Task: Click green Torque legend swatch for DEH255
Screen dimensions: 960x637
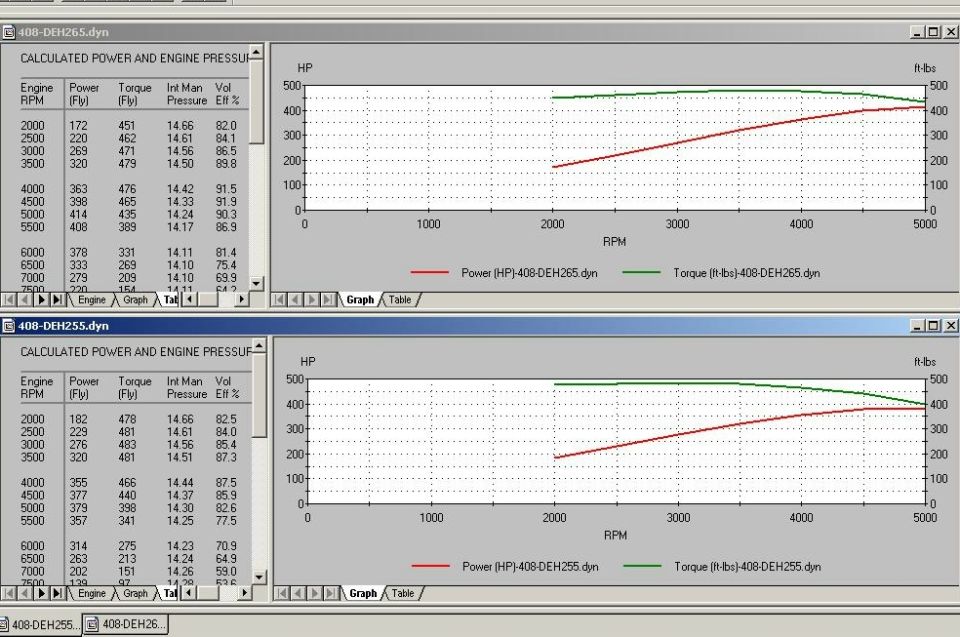Action: point(643,567)
